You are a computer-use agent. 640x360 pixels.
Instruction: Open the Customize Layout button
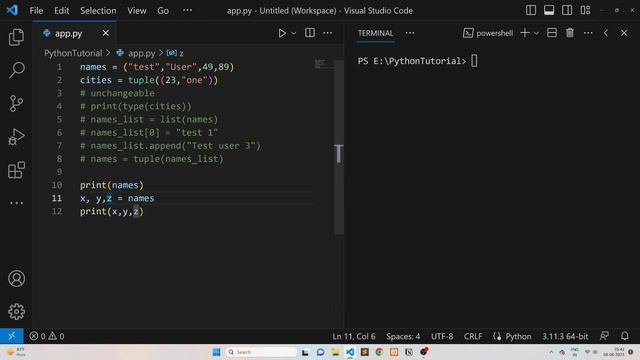pos(585,10)
